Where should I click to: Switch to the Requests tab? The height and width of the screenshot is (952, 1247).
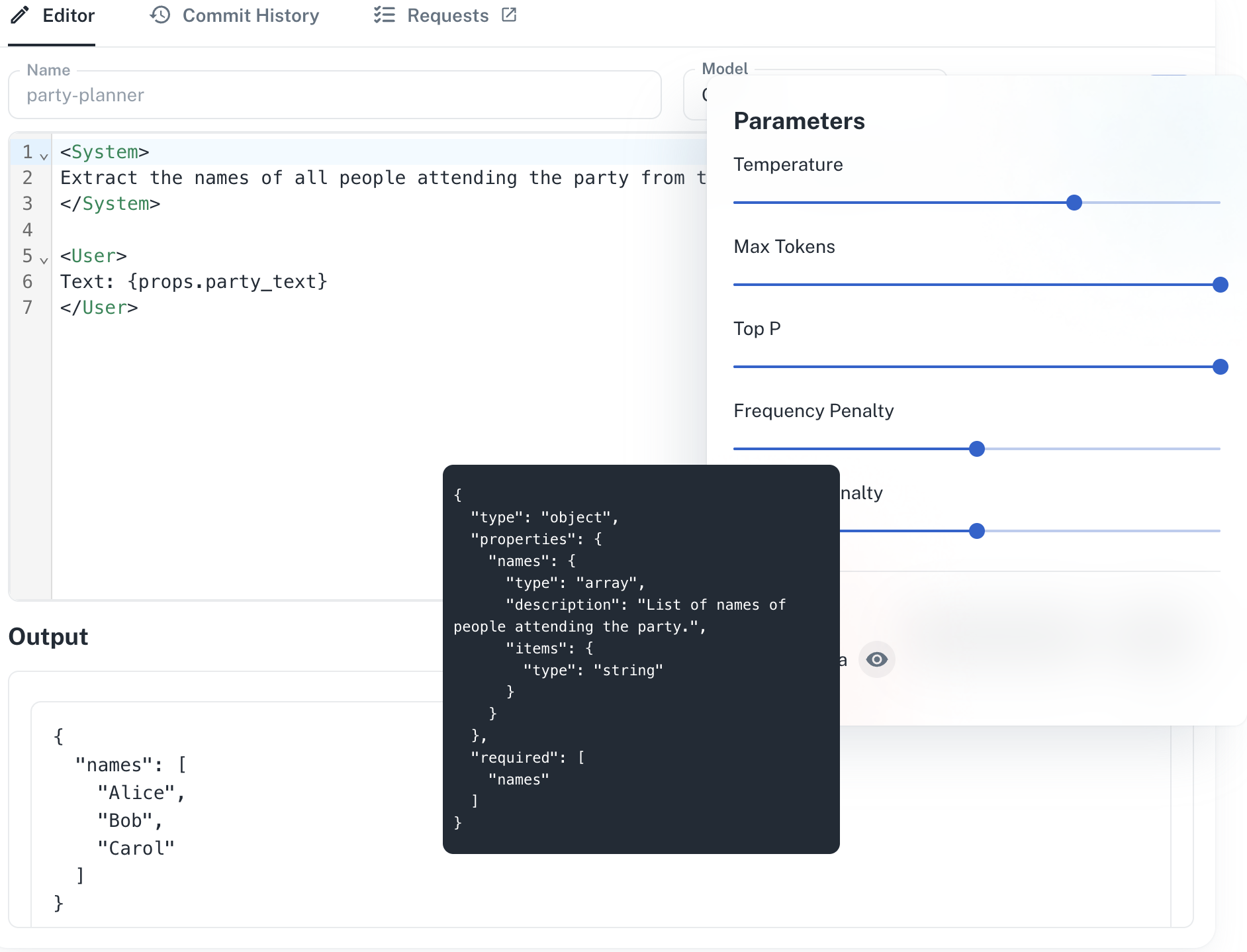click(x=447, y=15)
